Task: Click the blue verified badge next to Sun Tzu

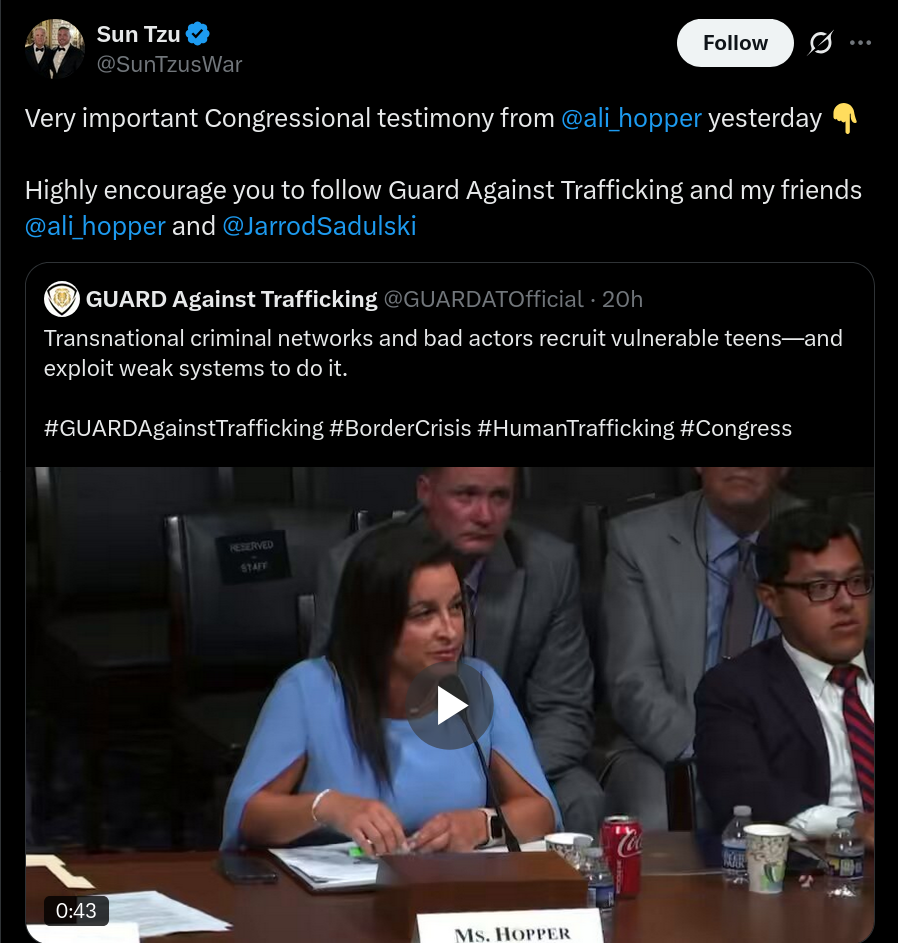Action: [198, 34]
